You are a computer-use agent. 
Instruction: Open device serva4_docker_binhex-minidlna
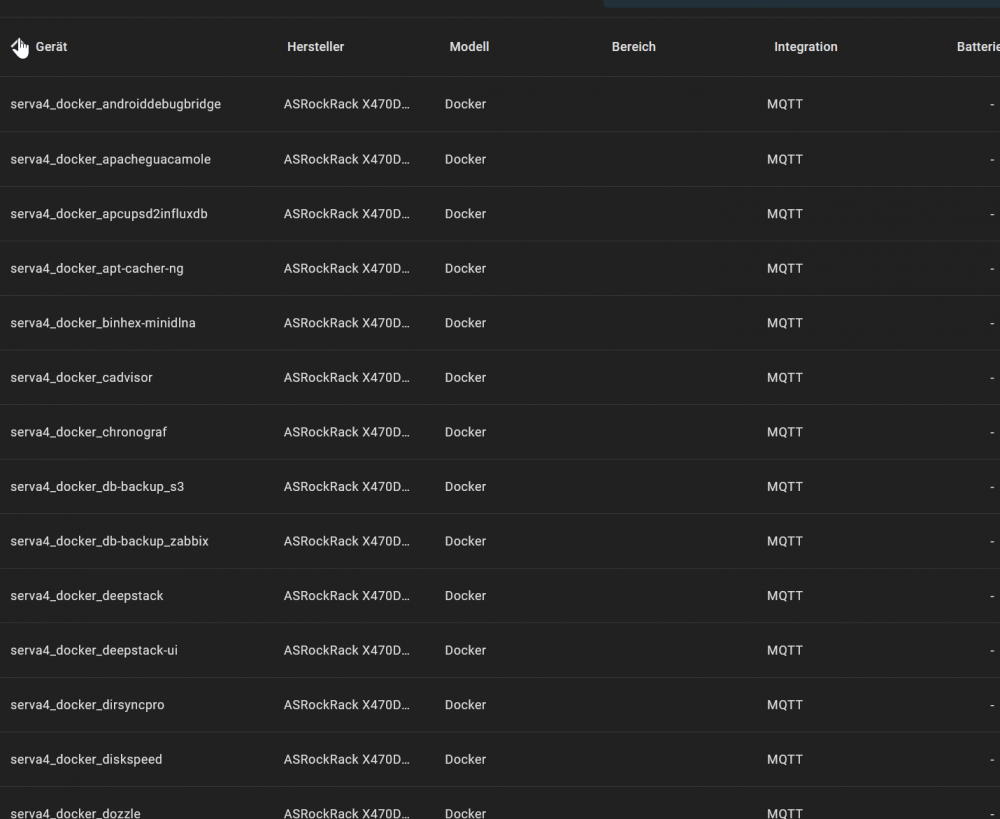click(103, 323)
